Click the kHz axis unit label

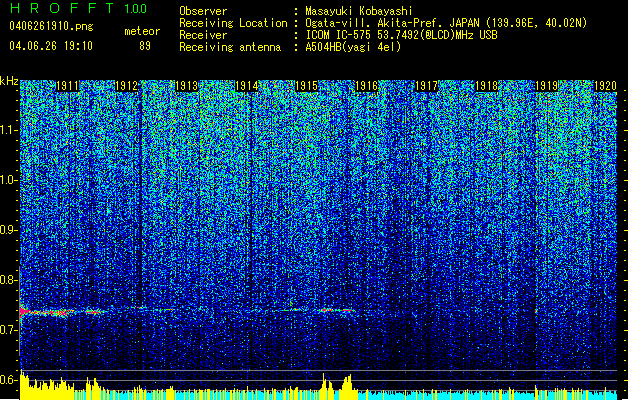9,81
